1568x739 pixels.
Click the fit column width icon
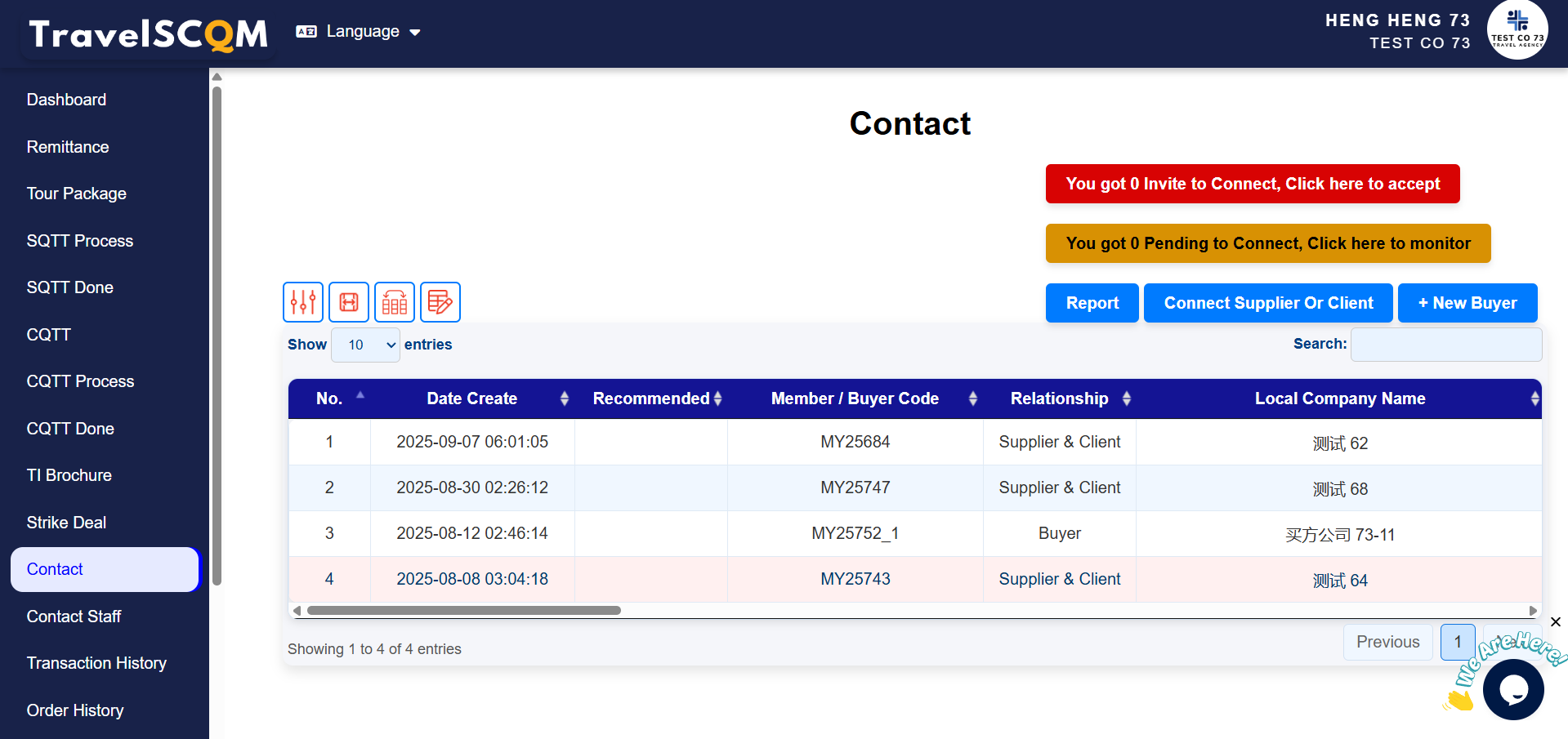349,302
